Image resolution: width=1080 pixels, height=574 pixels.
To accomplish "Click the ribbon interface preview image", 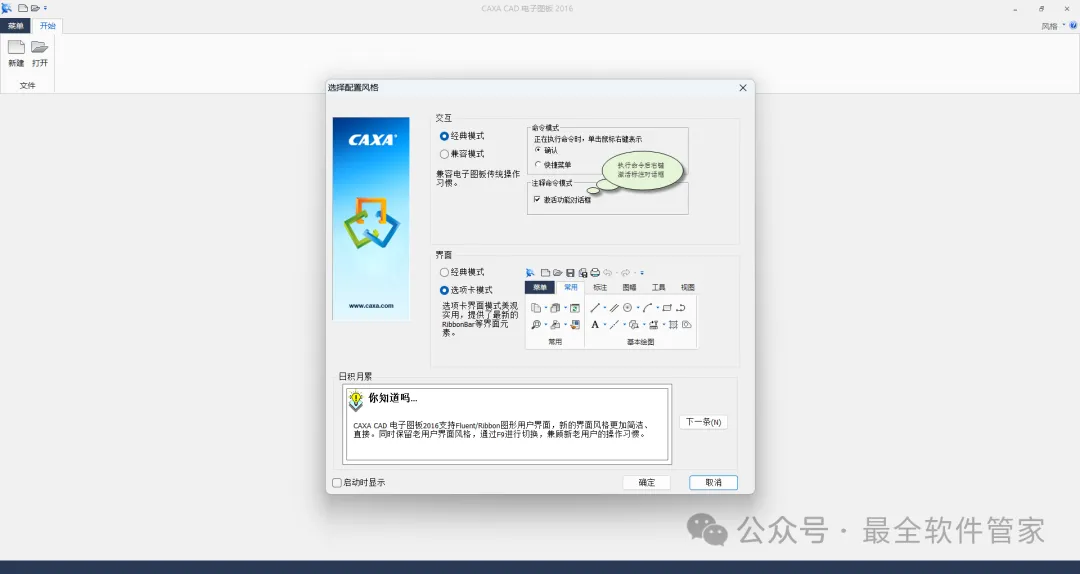I will 611,308.
